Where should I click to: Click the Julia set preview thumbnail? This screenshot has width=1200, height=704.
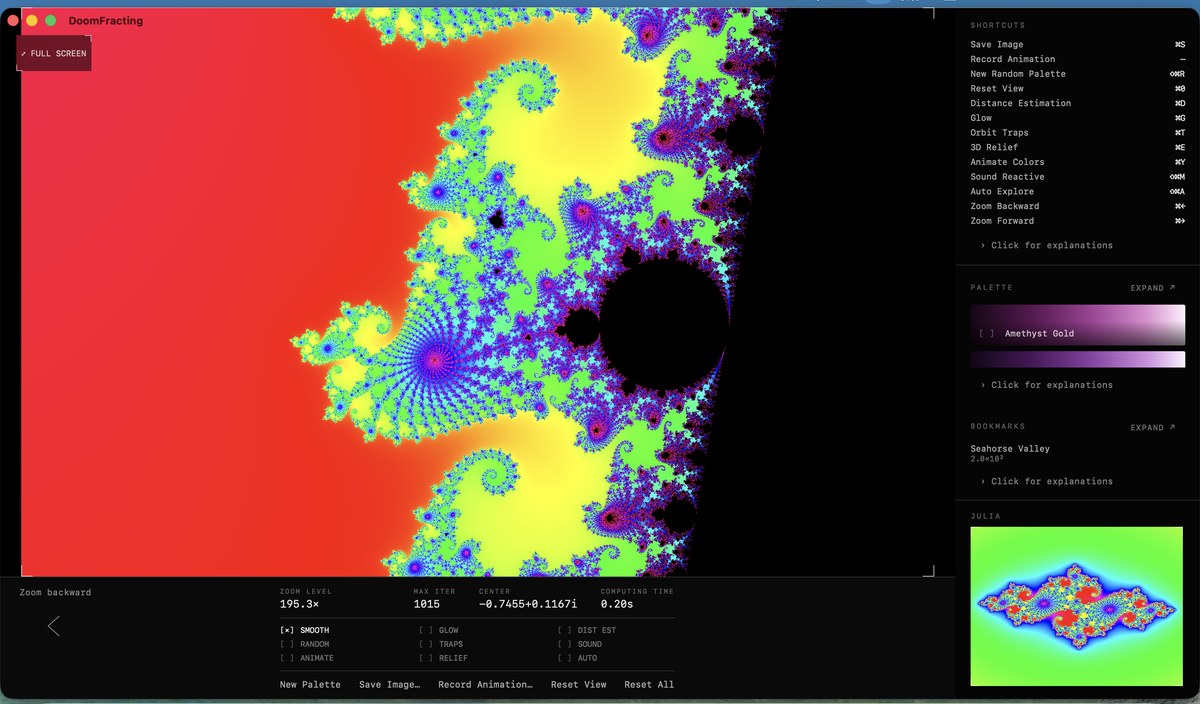[x=1078, y=607]
